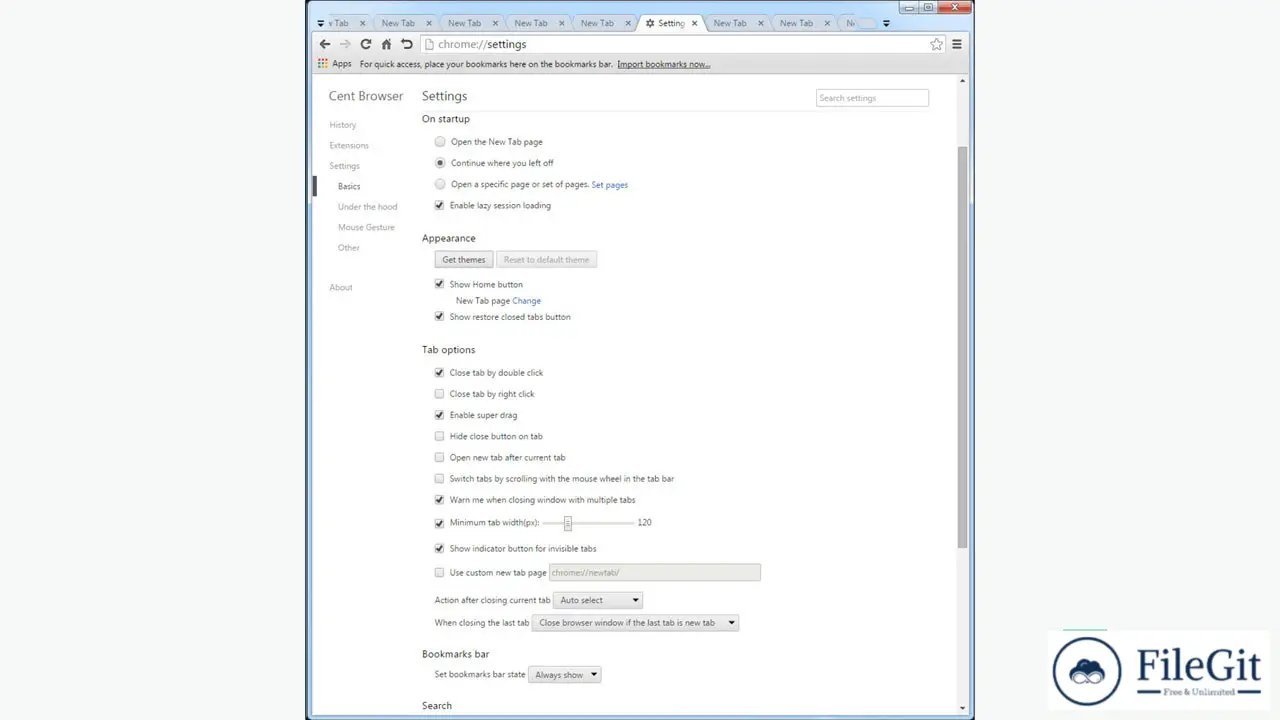The width and height of the screenshot is (1280, 720).
Task: Click the Tab options heading
Action: point(448,350)
